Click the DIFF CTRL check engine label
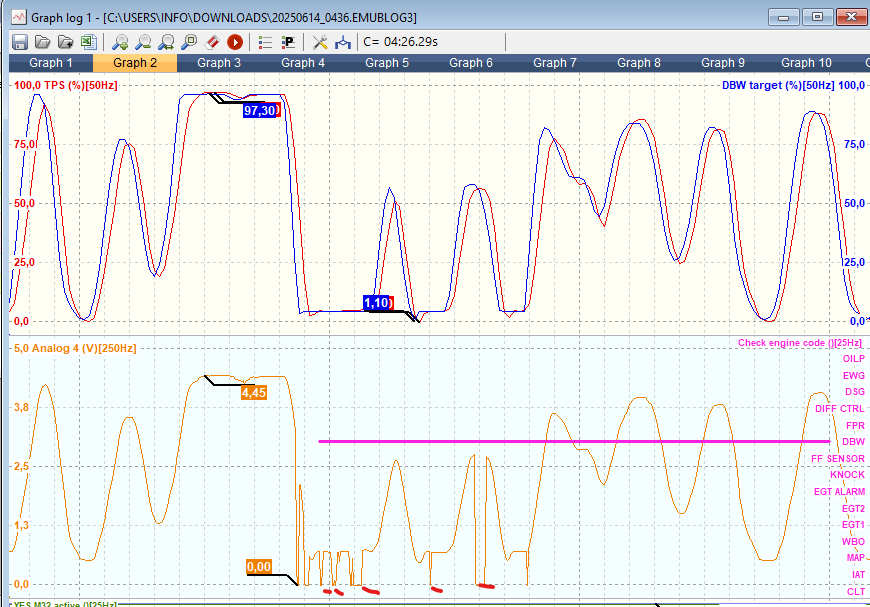Image resolution: width=870 pixels, height=607 pixels. [x=840, y=409]
